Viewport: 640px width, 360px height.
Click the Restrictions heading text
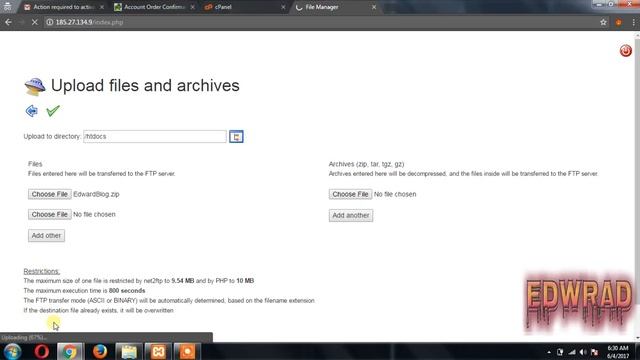41,271
